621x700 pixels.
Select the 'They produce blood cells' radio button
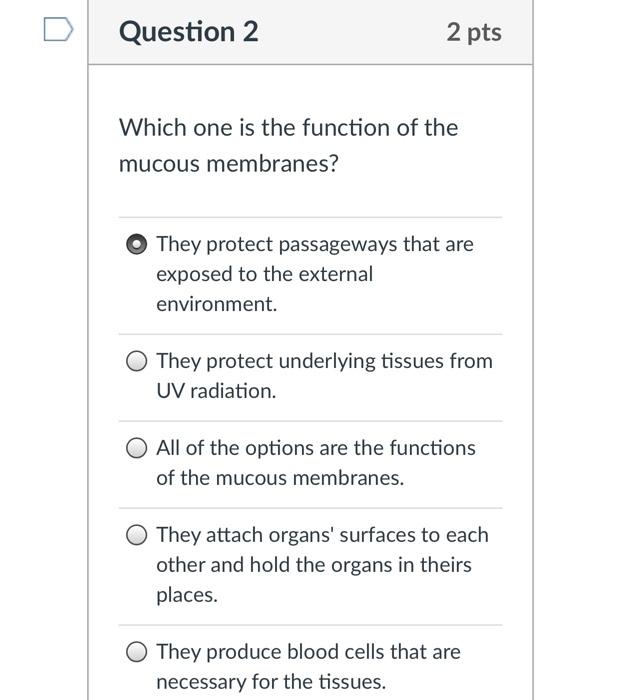138,653
